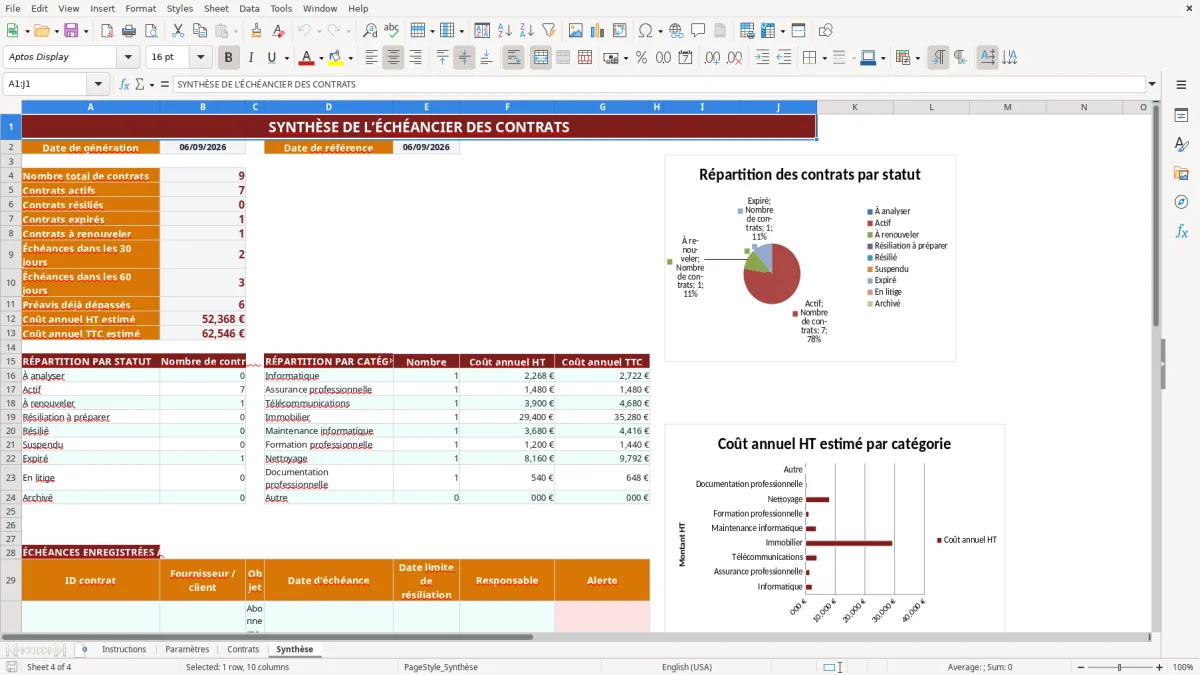This screenshot has width=1200, height=675.
Task: Insert Comment speech bubble icon
Action: [x=698, y=31]
